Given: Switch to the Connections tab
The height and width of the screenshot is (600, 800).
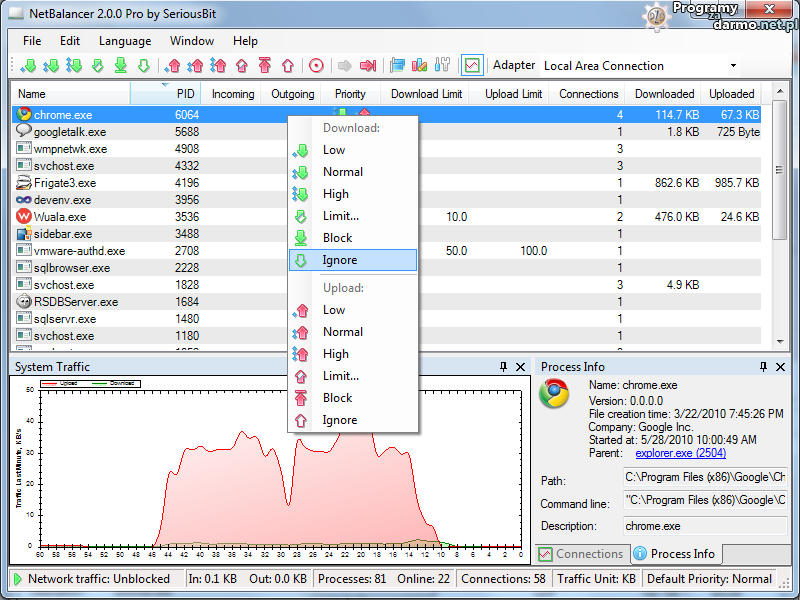Looking at the screenshot, I should click(580, 554).
